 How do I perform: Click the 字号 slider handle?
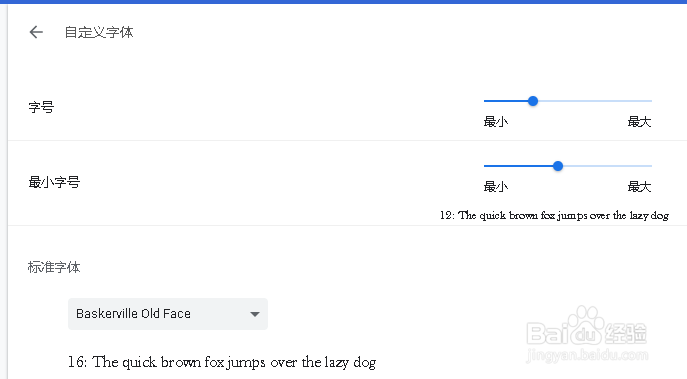tap(533, 101)
